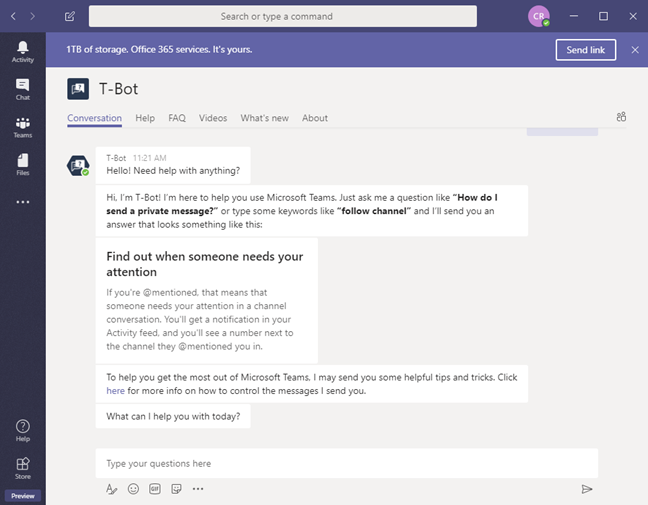Screen dimensions: 648x505
Task: Click the Preview badge
Action: point(23,496)
